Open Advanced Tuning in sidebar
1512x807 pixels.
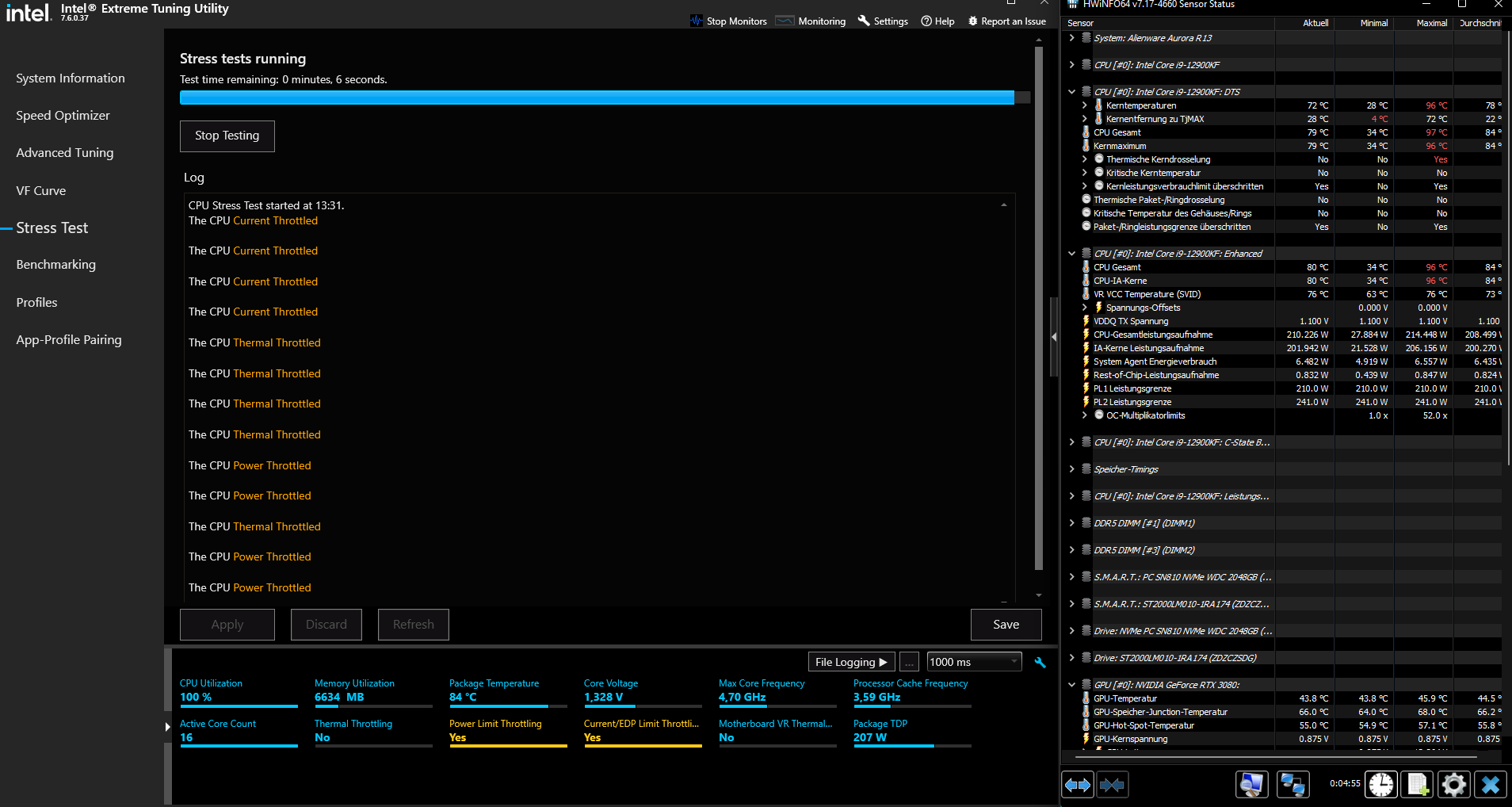pos(65,153)
